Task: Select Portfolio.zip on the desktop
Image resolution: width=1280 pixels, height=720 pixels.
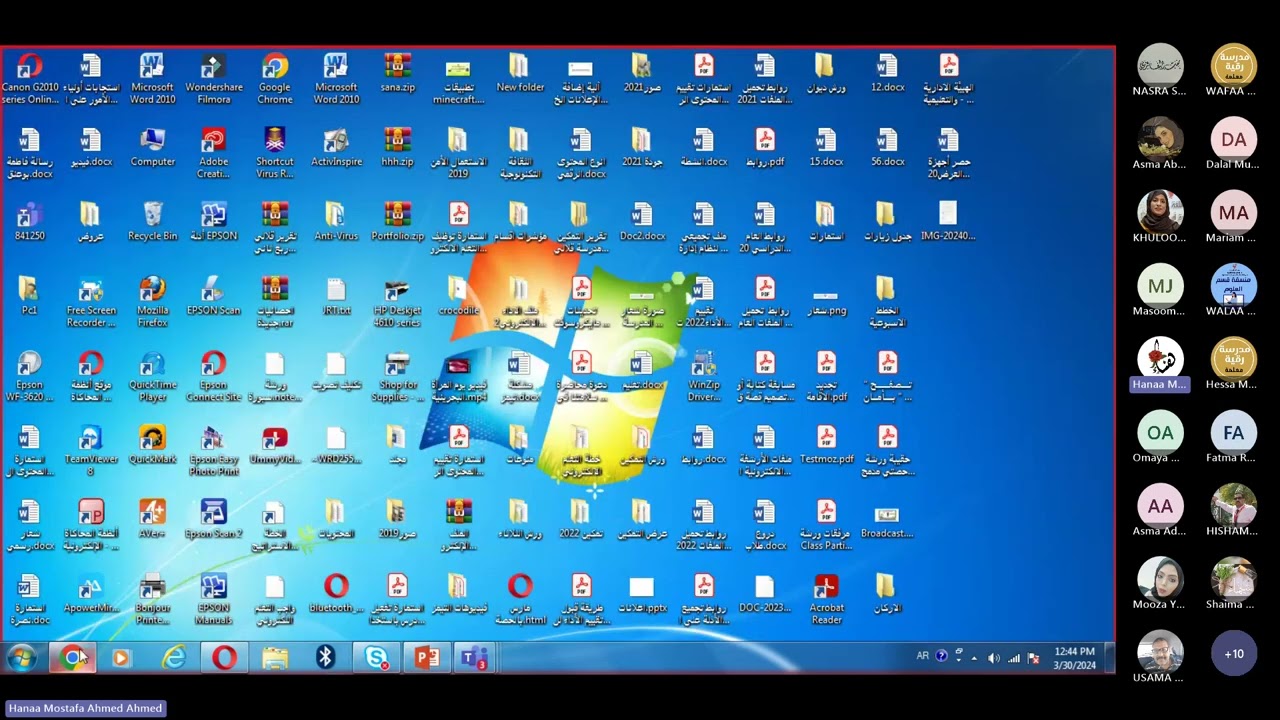Action: pyautogui.click(x=397, y=221)
